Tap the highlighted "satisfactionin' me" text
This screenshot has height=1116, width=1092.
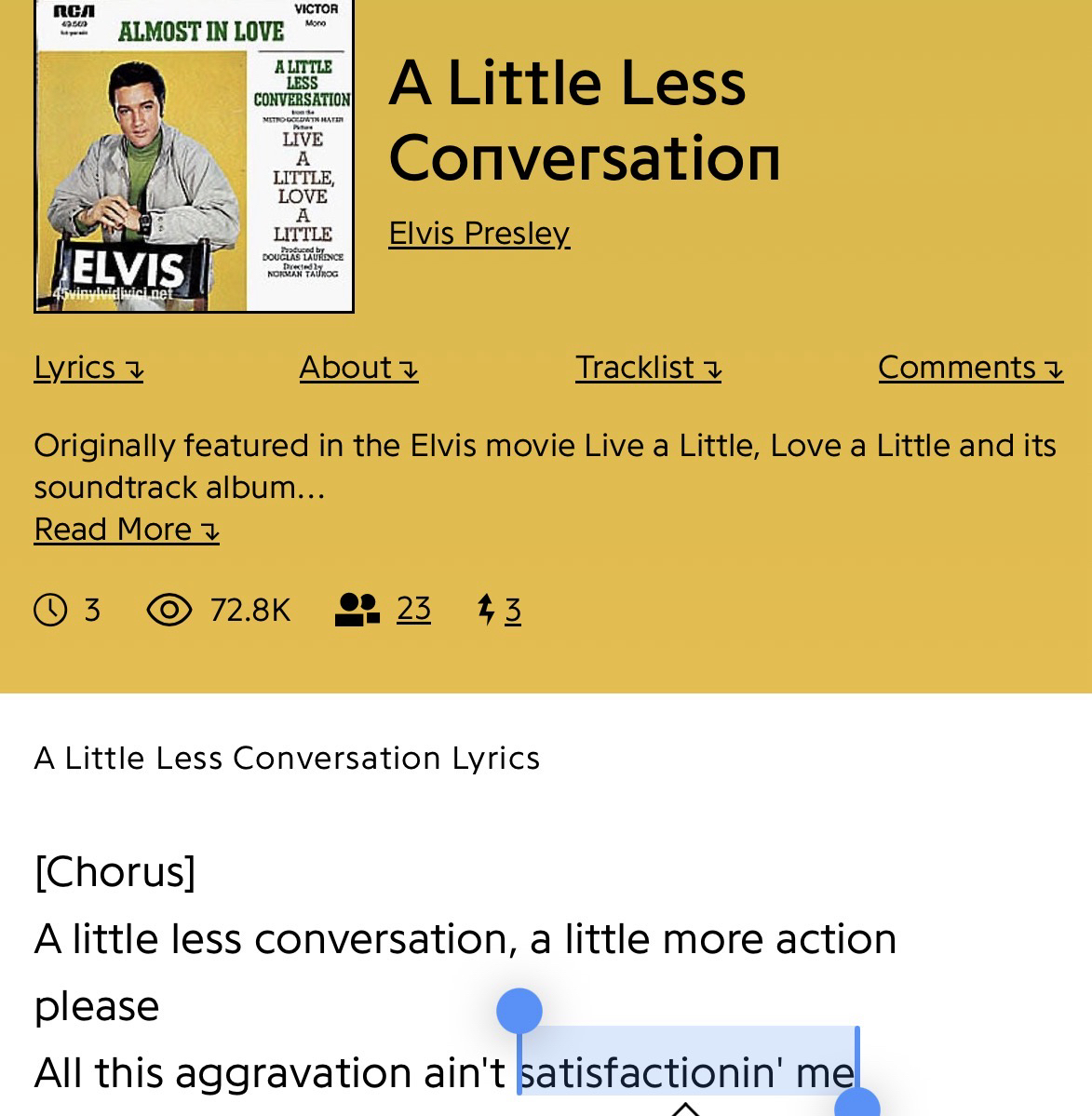pyautogui.click(x=687, y=1072)
